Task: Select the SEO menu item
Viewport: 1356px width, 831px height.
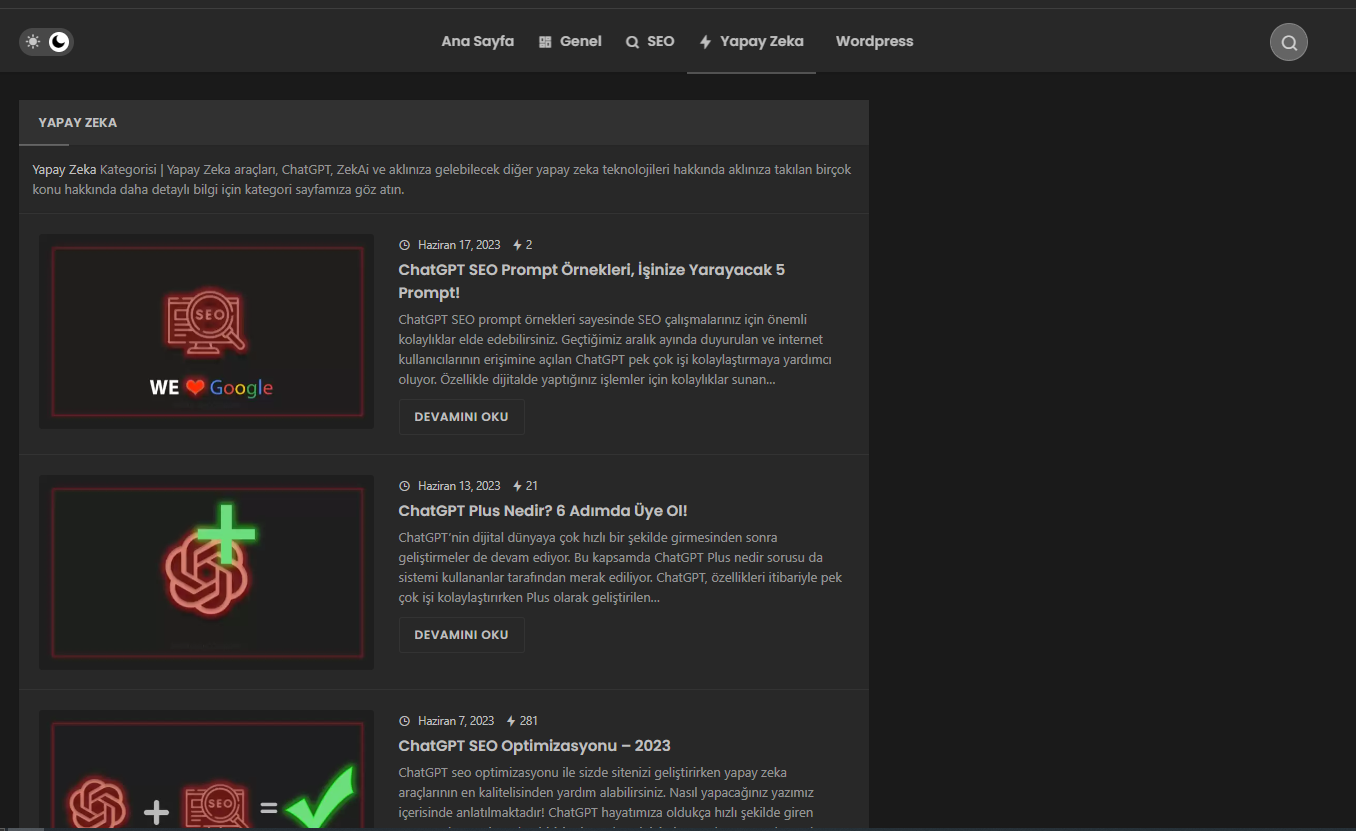Action: click(x=650, y=42)
